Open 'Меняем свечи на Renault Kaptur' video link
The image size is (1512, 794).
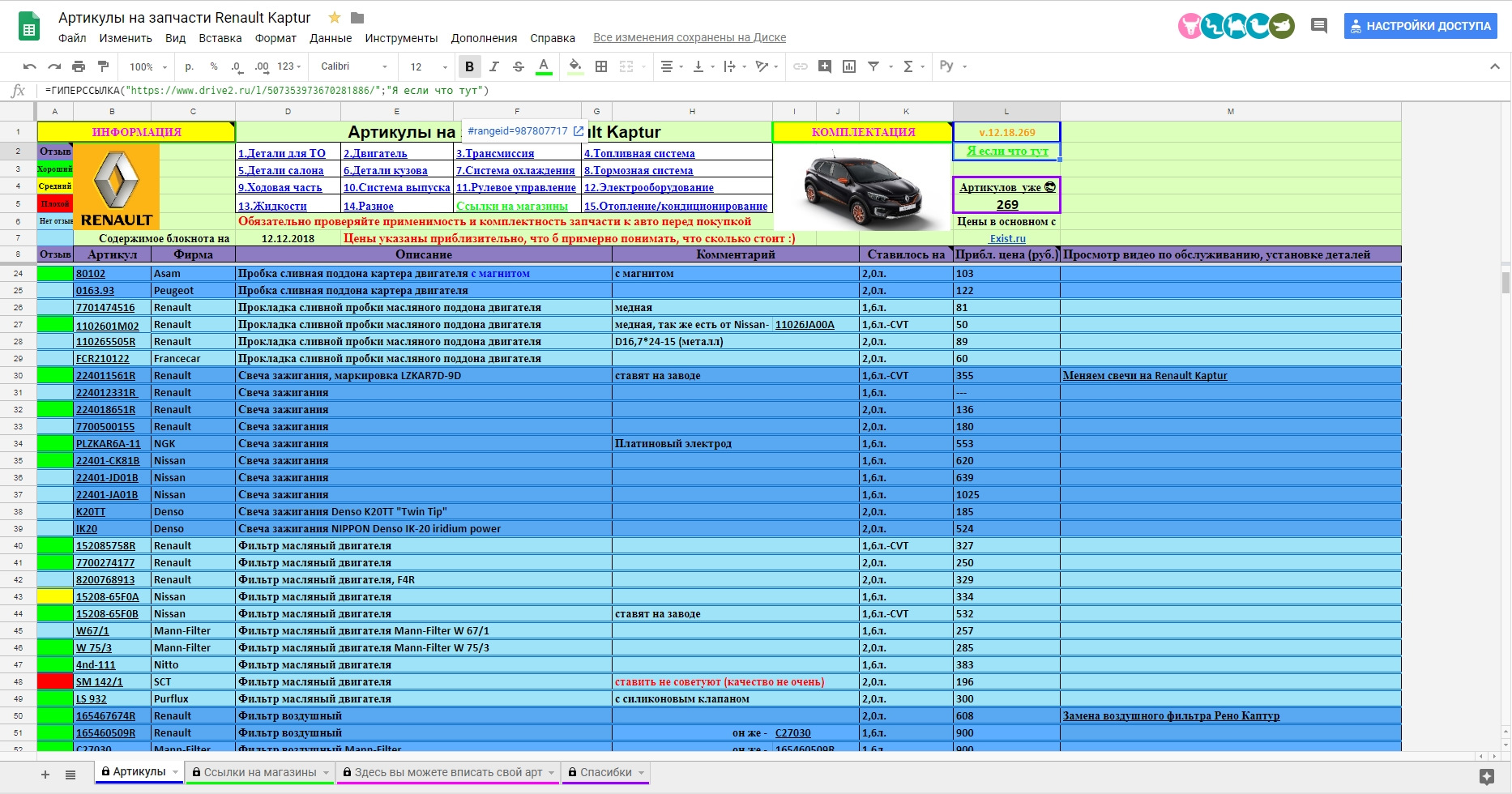[1145, 375]
